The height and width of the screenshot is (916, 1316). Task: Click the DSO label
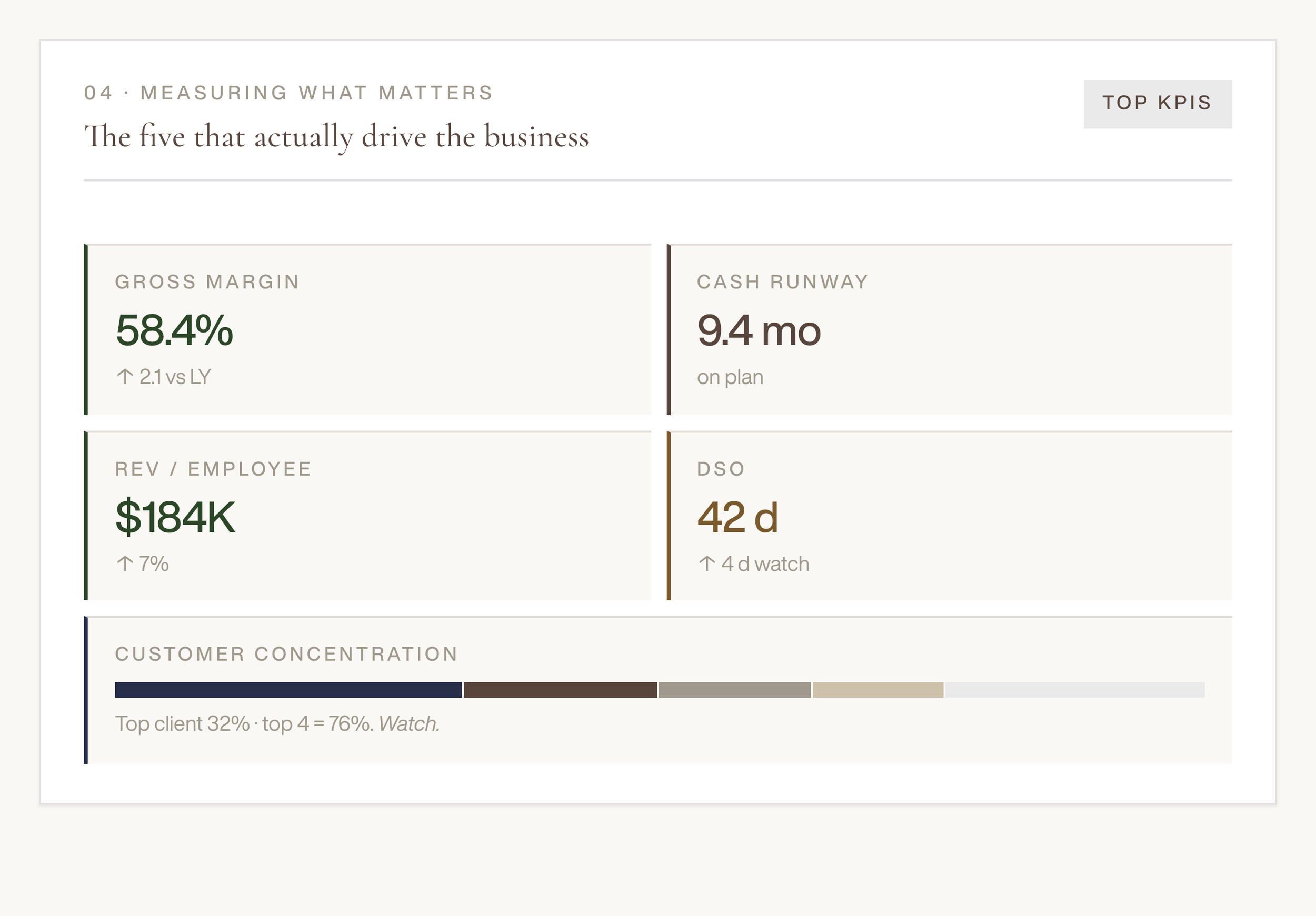[x=721, y=469]
